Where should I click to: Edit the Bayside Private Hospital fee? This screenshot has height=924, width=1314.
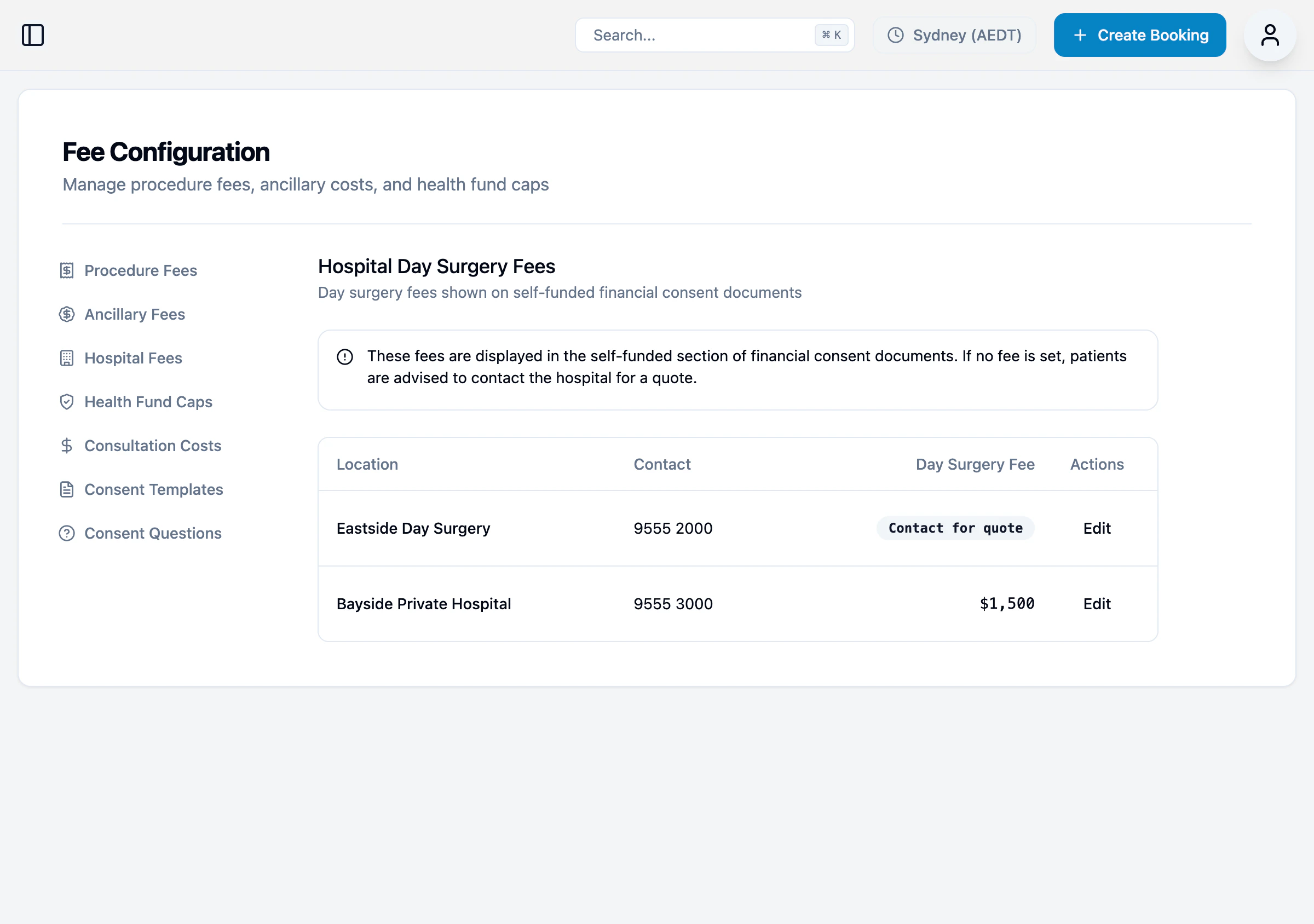pos(1097,604)
